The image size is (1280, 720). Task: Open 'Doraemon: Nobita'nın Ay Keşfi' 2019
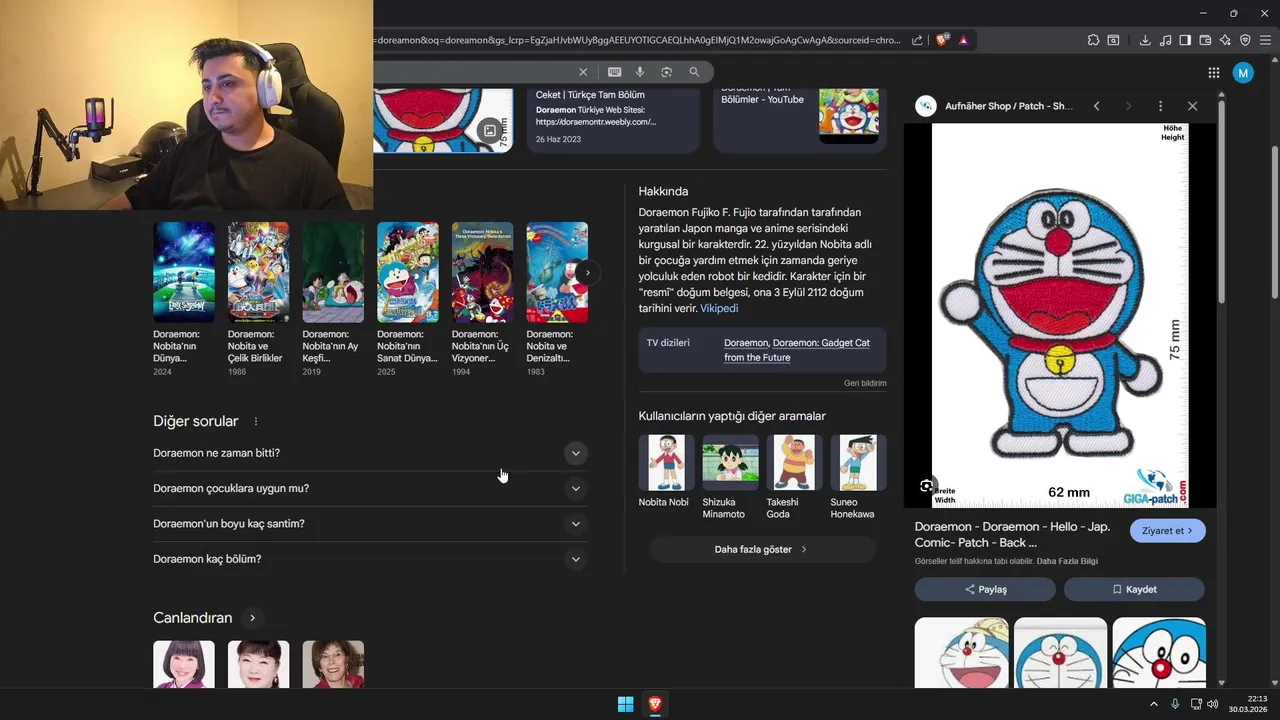tap(333, 299)
